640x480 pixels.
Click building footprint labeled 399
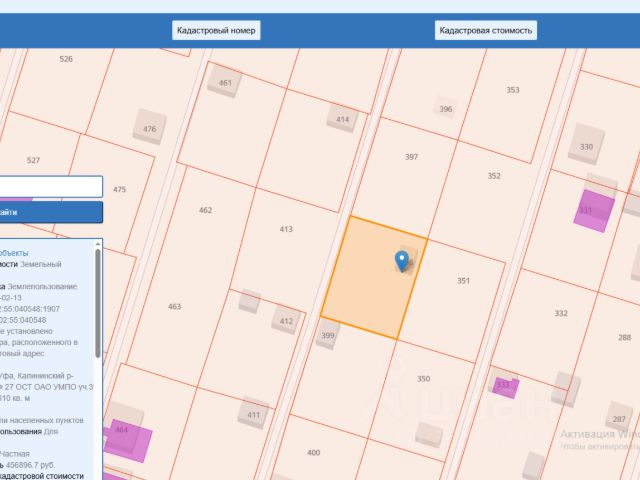point(328,334)
